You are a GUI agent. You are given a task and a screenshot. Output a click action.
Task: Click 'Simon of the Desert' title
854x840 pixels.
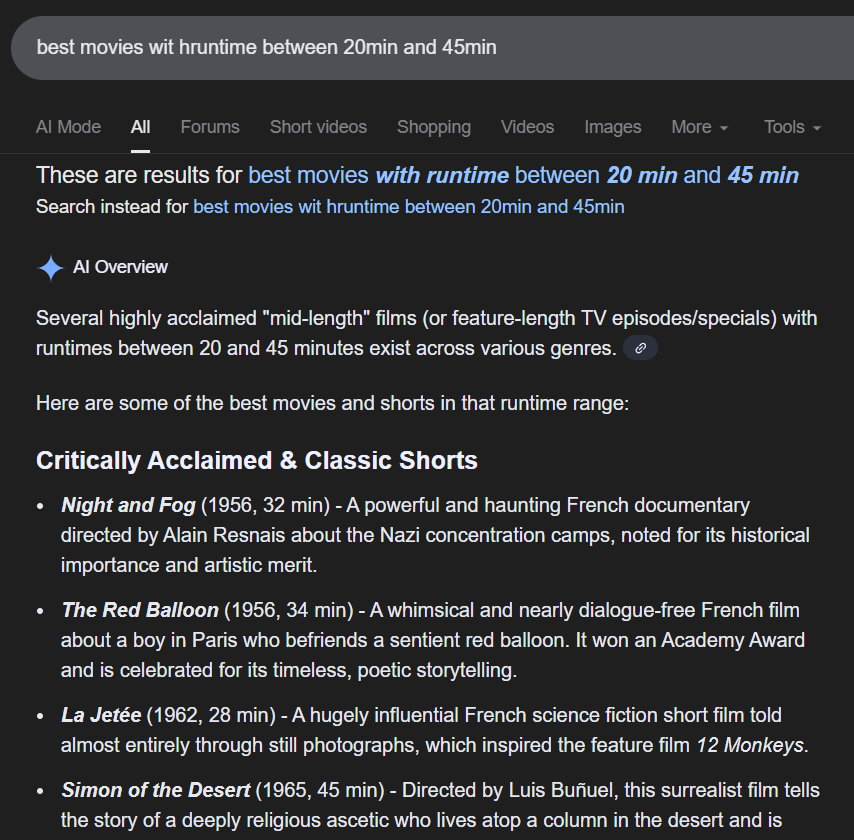(x=156, y=790)
